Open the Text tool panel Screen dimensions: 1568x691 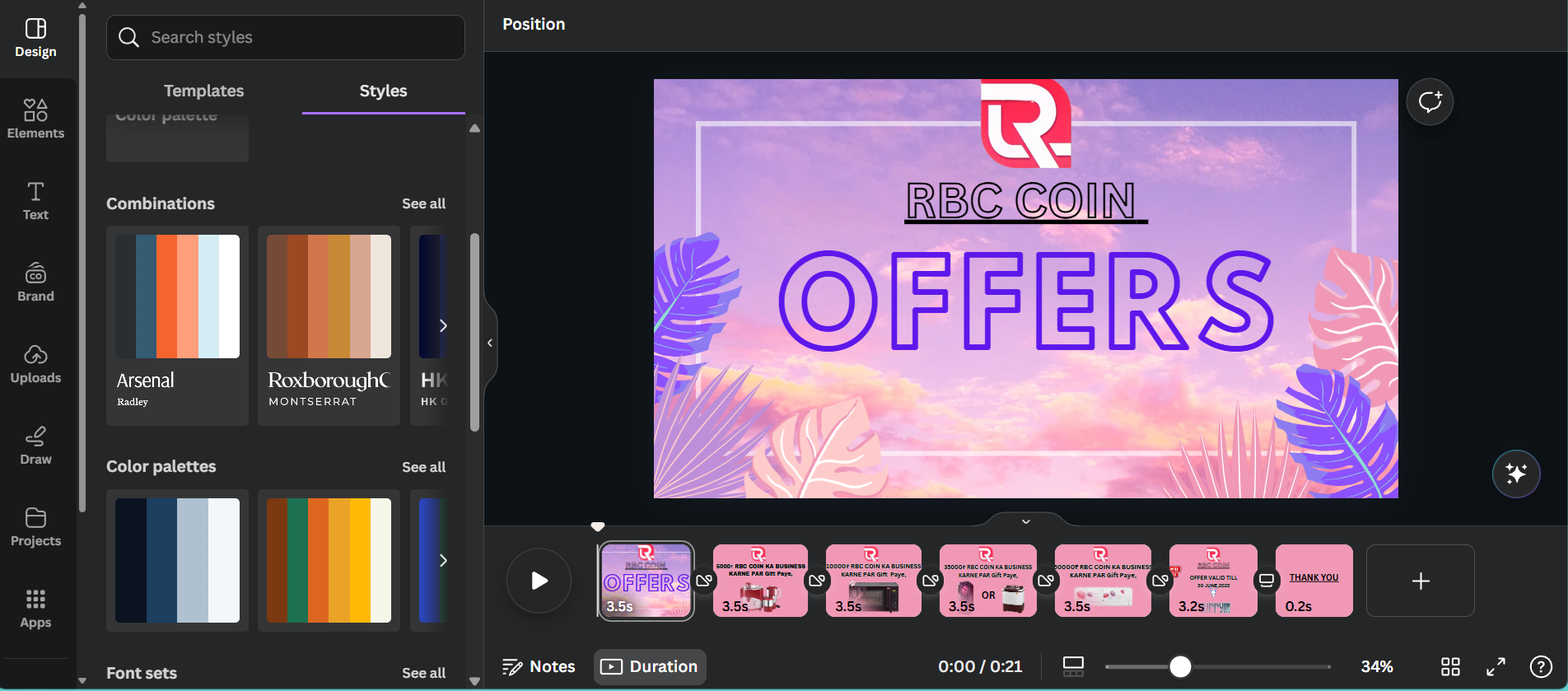click(35, 201)
